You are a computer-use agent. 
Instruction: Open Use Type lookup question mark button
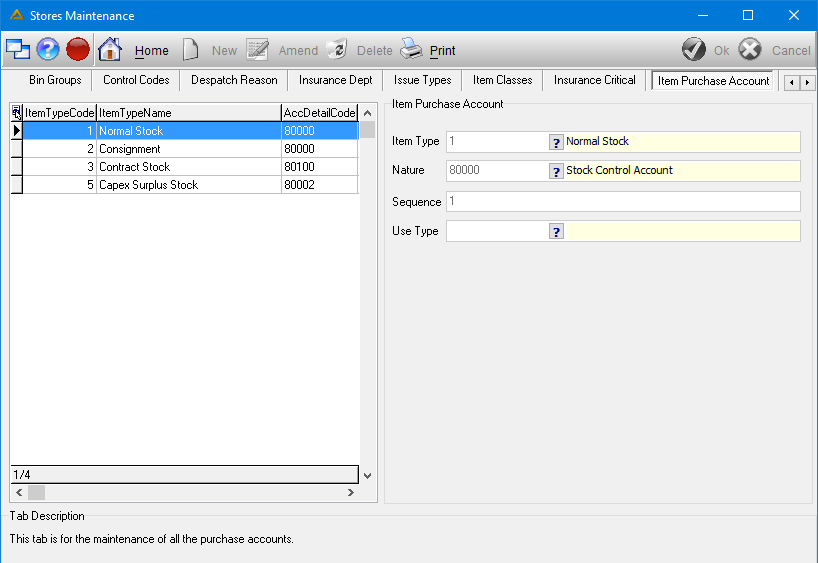pos(556,231)
